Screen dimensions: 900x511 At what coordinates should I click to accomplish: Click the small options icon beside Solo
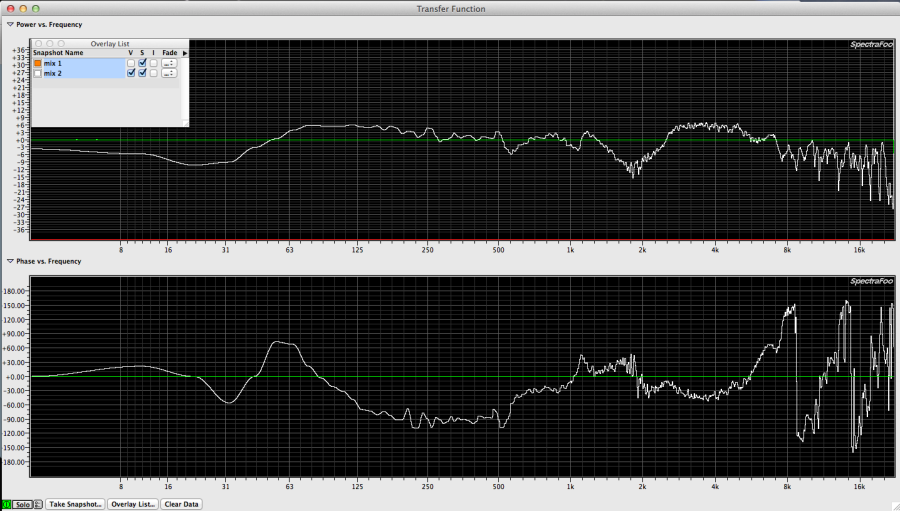38,504
